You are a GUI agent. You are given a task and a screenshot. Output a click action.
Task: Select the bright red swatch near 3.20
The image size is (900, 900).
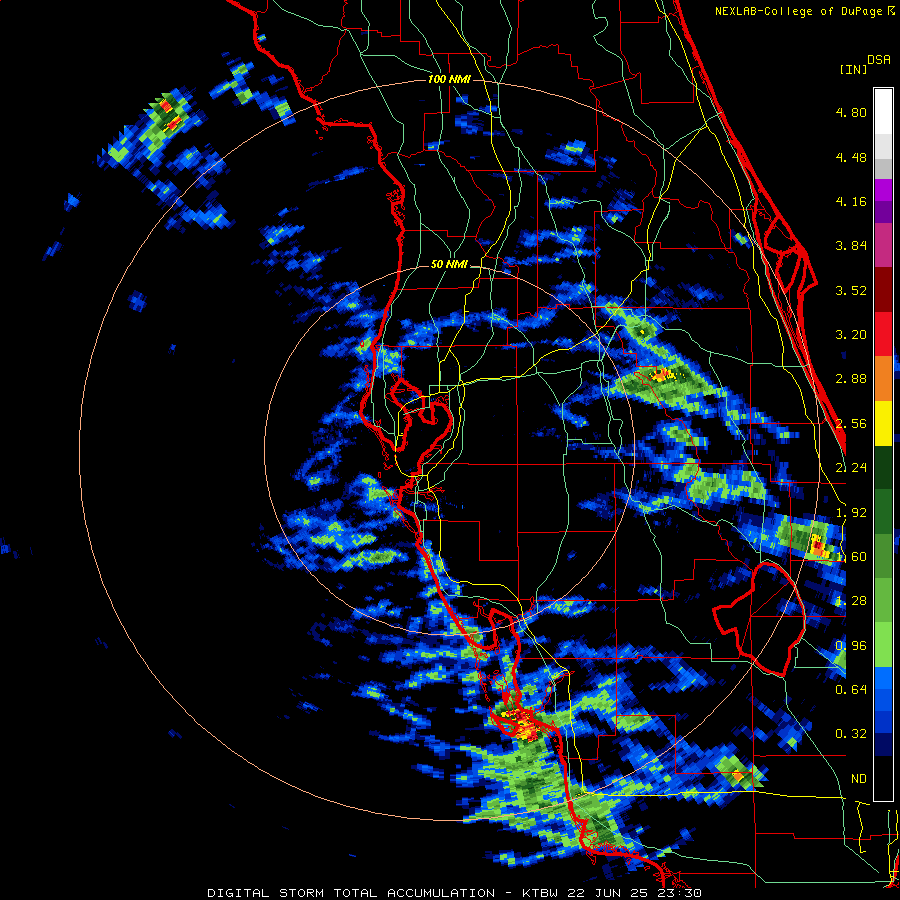[883, 334]
